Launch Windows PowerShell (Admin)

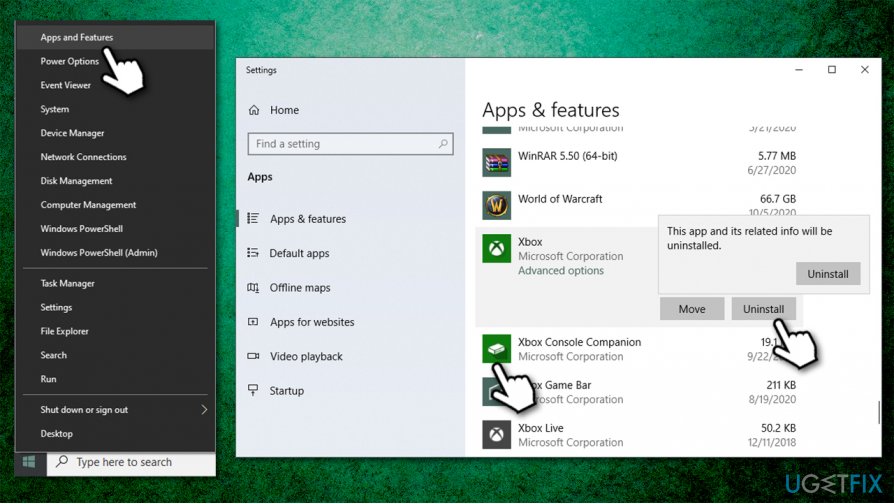(99, 253)
